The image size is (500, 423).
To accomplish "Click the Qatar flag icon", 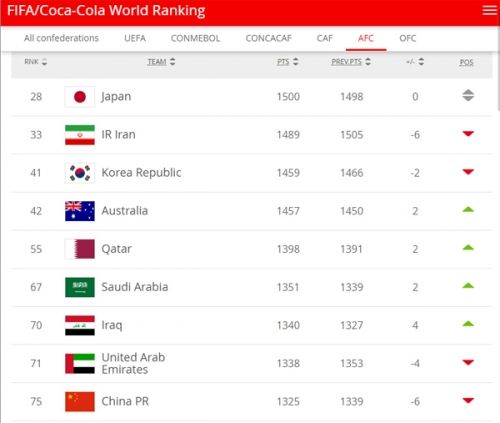I will [x=80, y=249].
